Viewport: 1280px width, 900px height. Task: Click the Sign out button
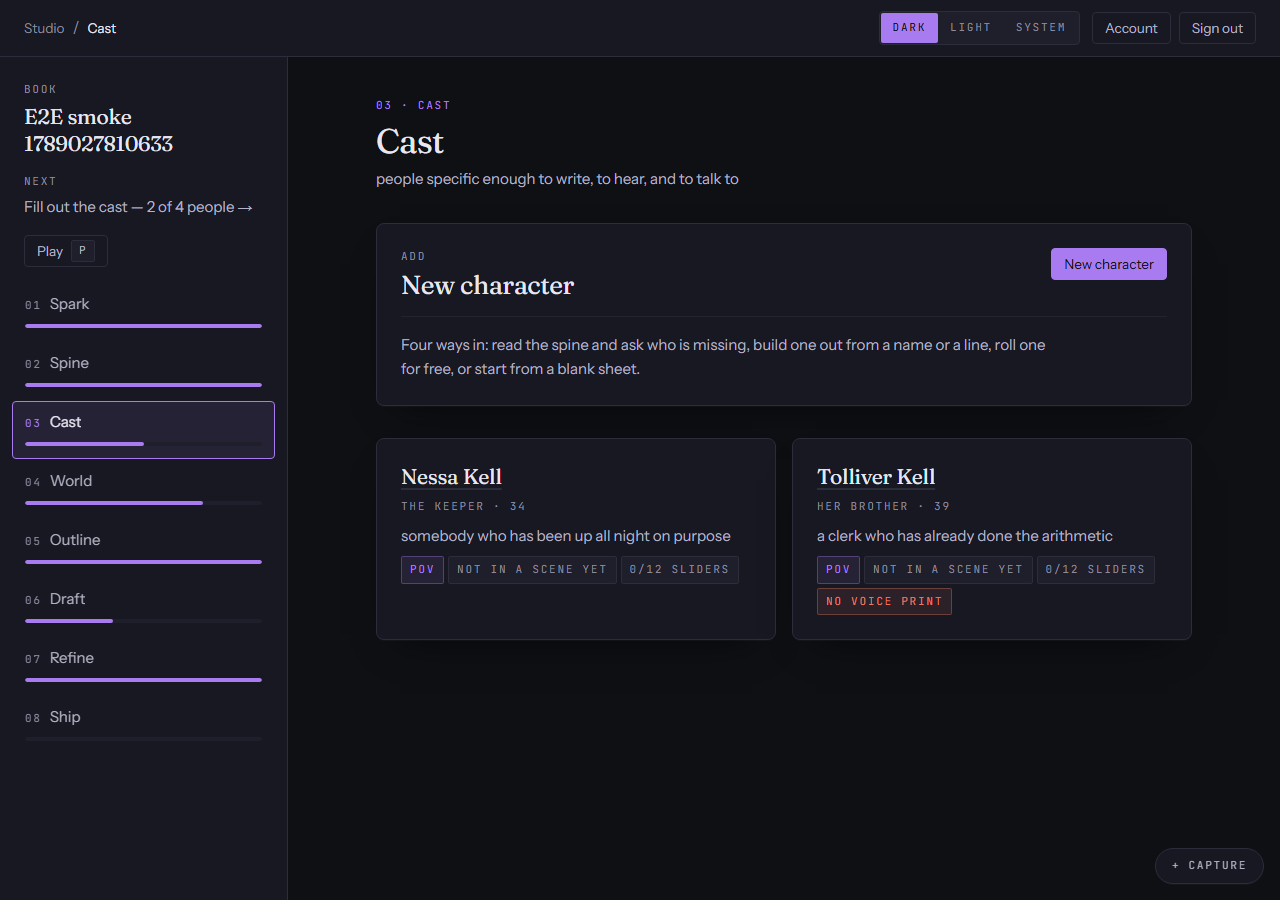click(x=1217, y=28)
